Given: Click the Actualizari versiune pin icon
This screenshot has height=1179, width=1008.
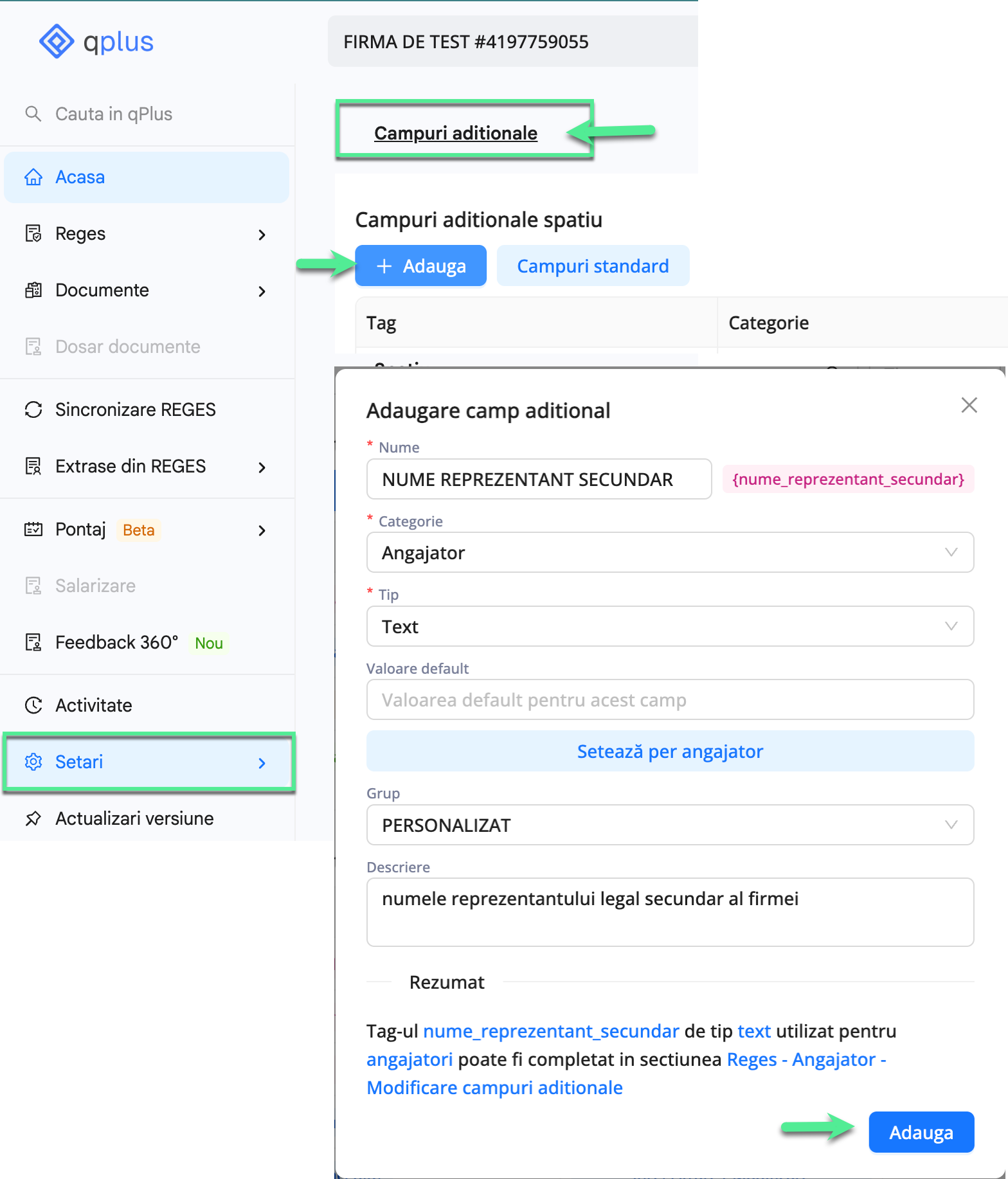Looking at the screenshot, I should pos(33,818).
